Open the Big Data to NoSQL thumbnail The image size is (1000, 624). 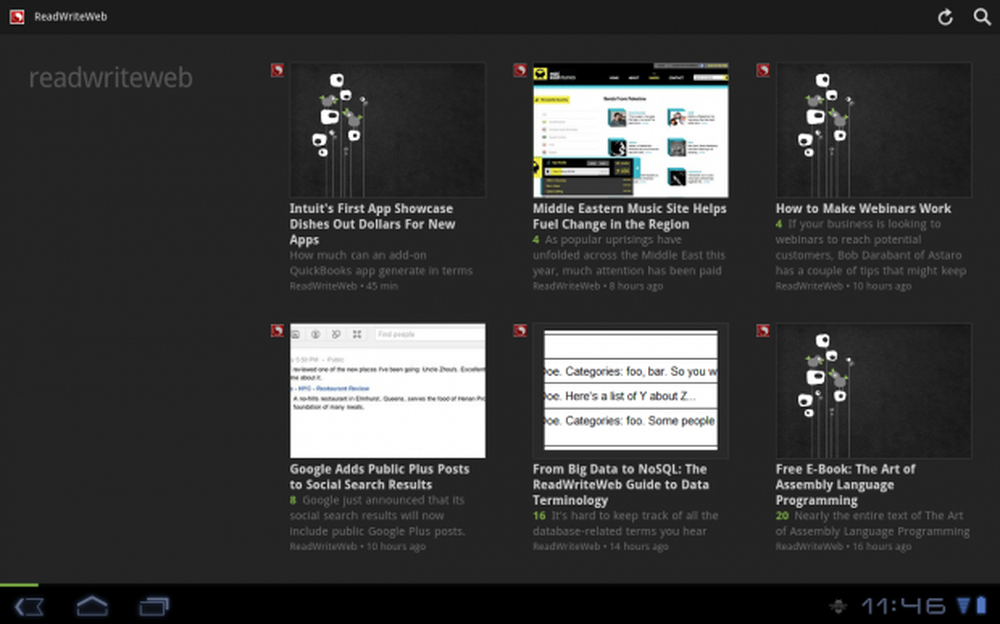(x=631, y=390)
